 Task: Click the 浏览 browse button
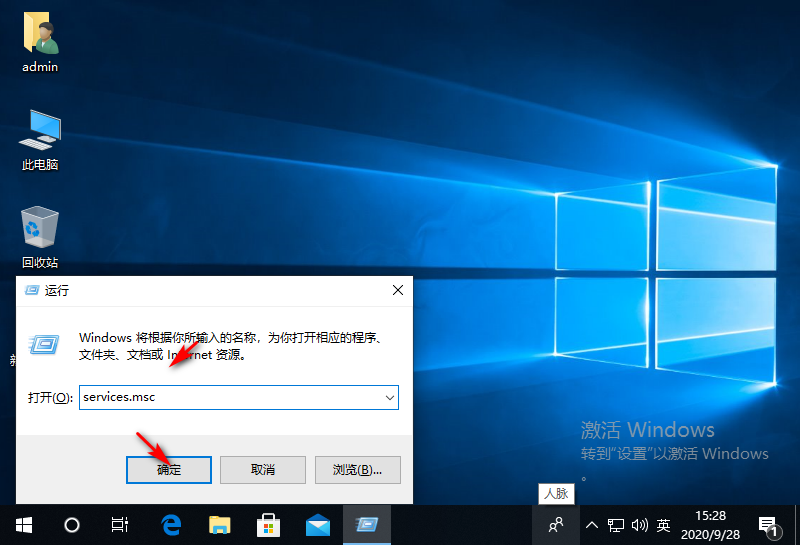[x=357, y=469]
